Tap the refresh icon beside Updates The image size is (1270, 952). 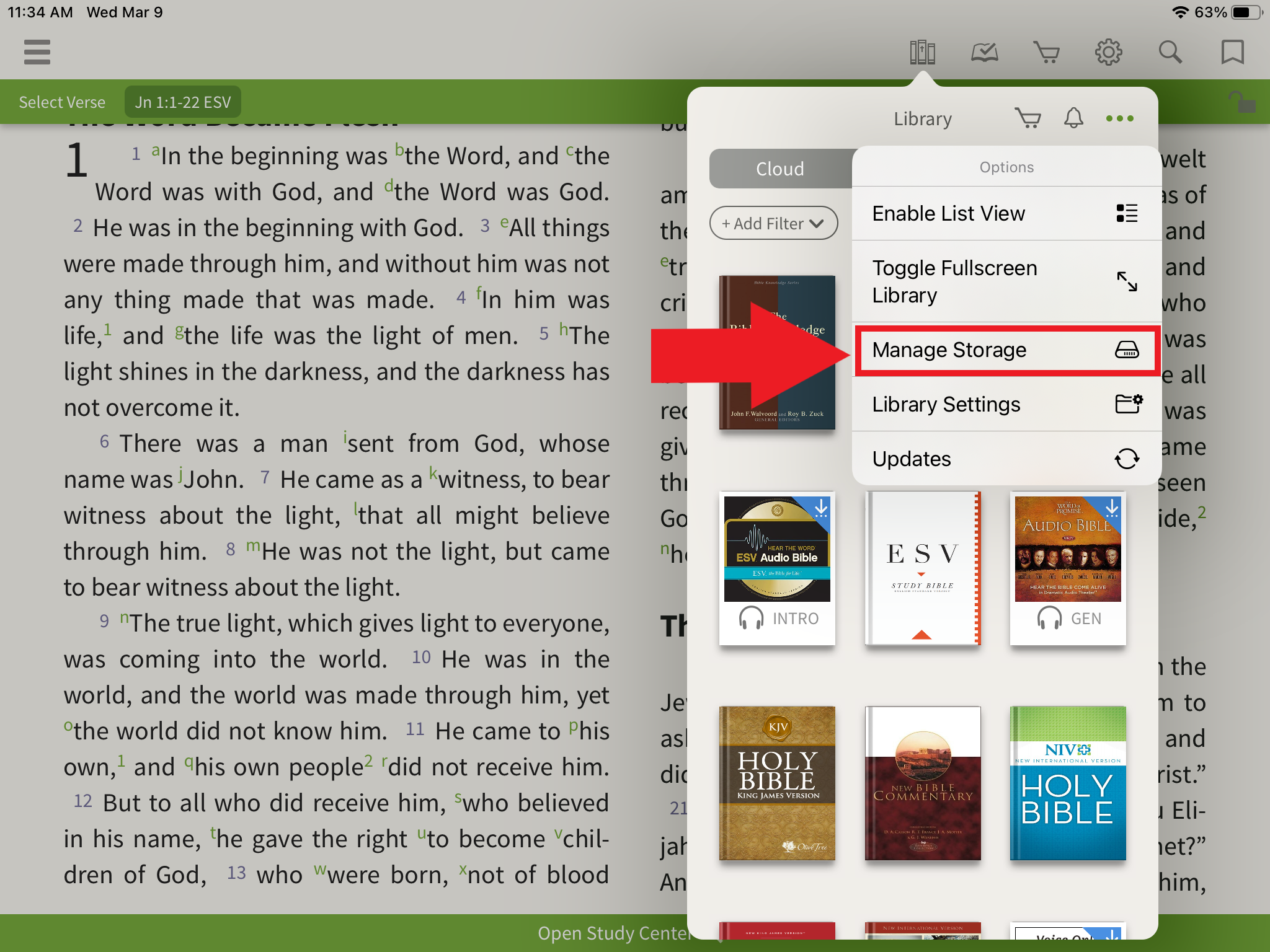pos(1127,459)
